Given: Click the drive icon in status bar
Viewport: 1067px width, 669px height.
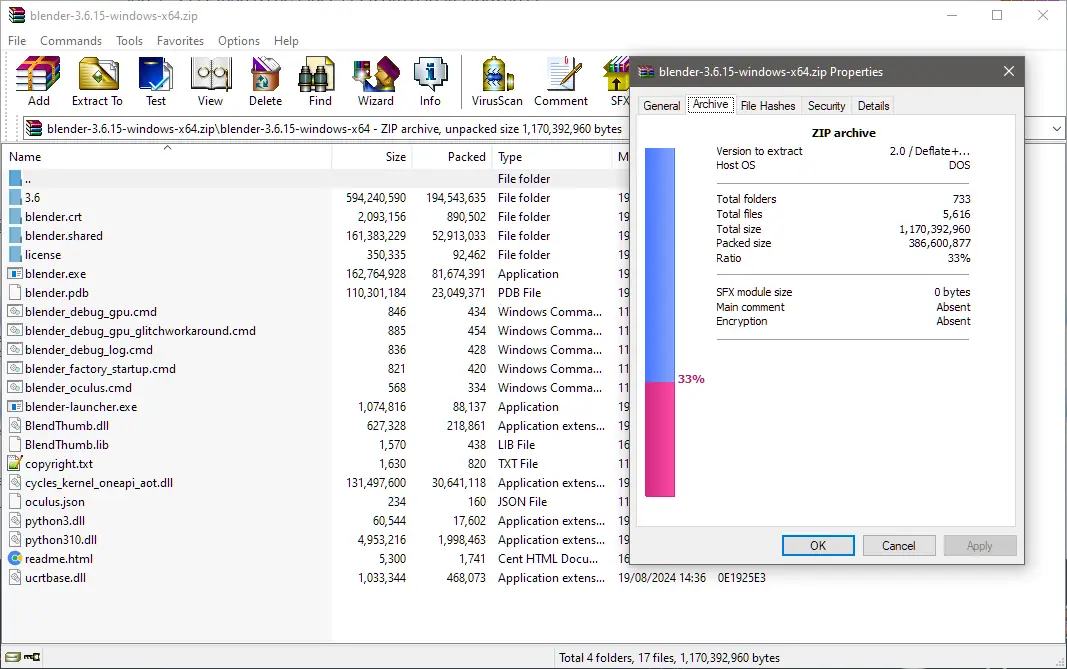Looking at the screenshot, I should 13,657.
